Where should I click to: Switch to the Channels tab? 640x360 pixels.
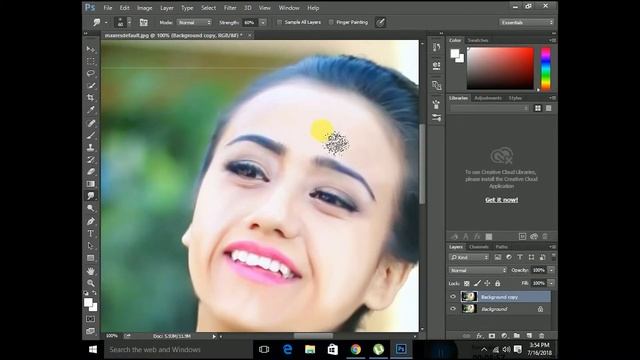point(479,247)
